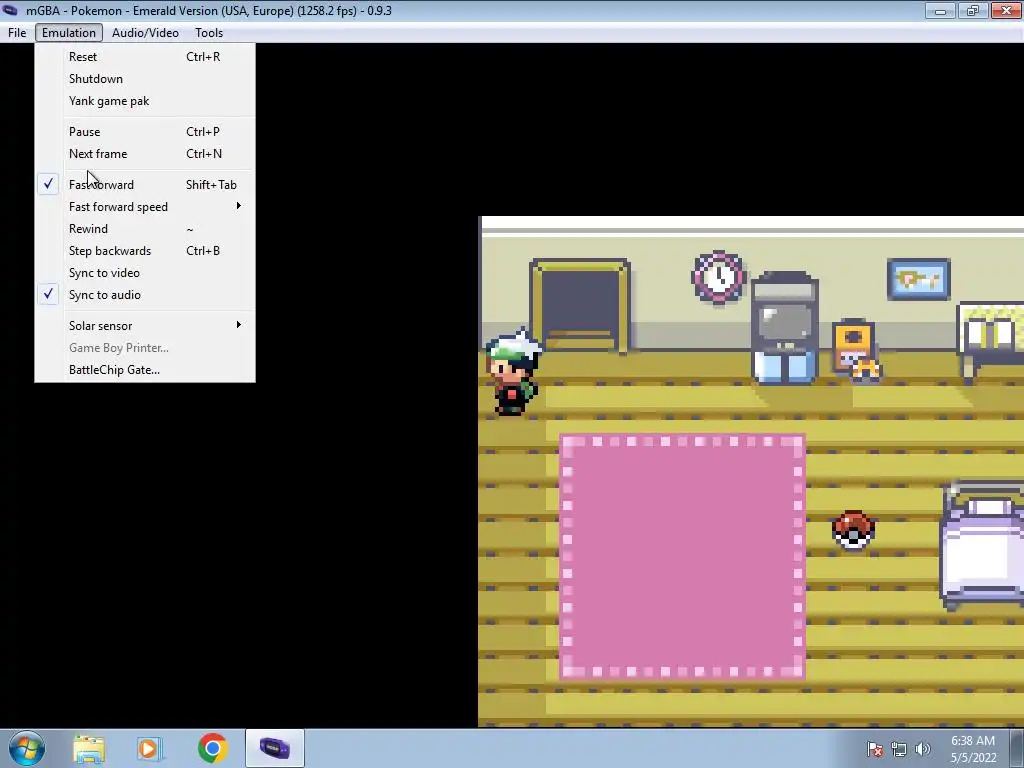The image size is (1024, 768).
Task: Click the TV in the game room
Action: click(x=784, y=327)
